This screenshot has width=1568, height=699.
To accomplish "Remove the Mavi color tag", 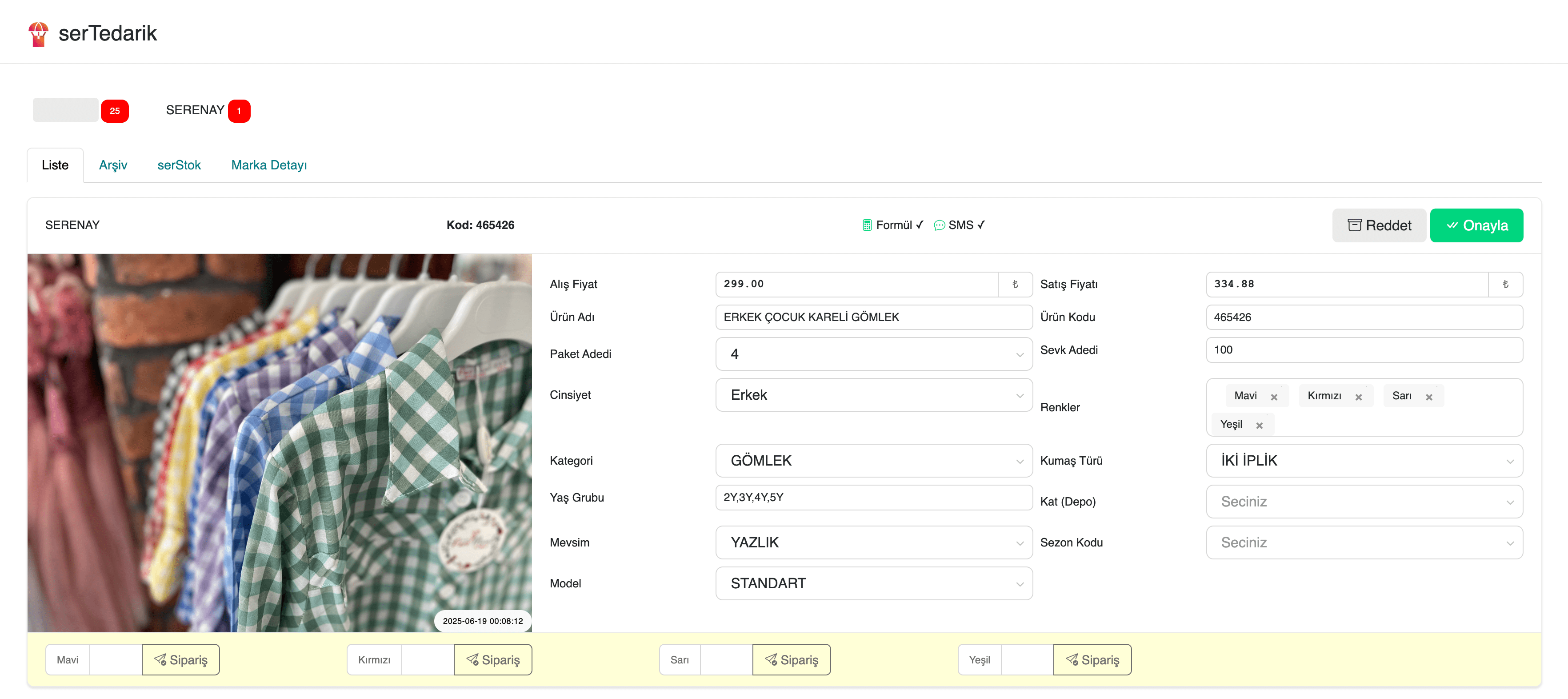I will tap(1274, 397).
